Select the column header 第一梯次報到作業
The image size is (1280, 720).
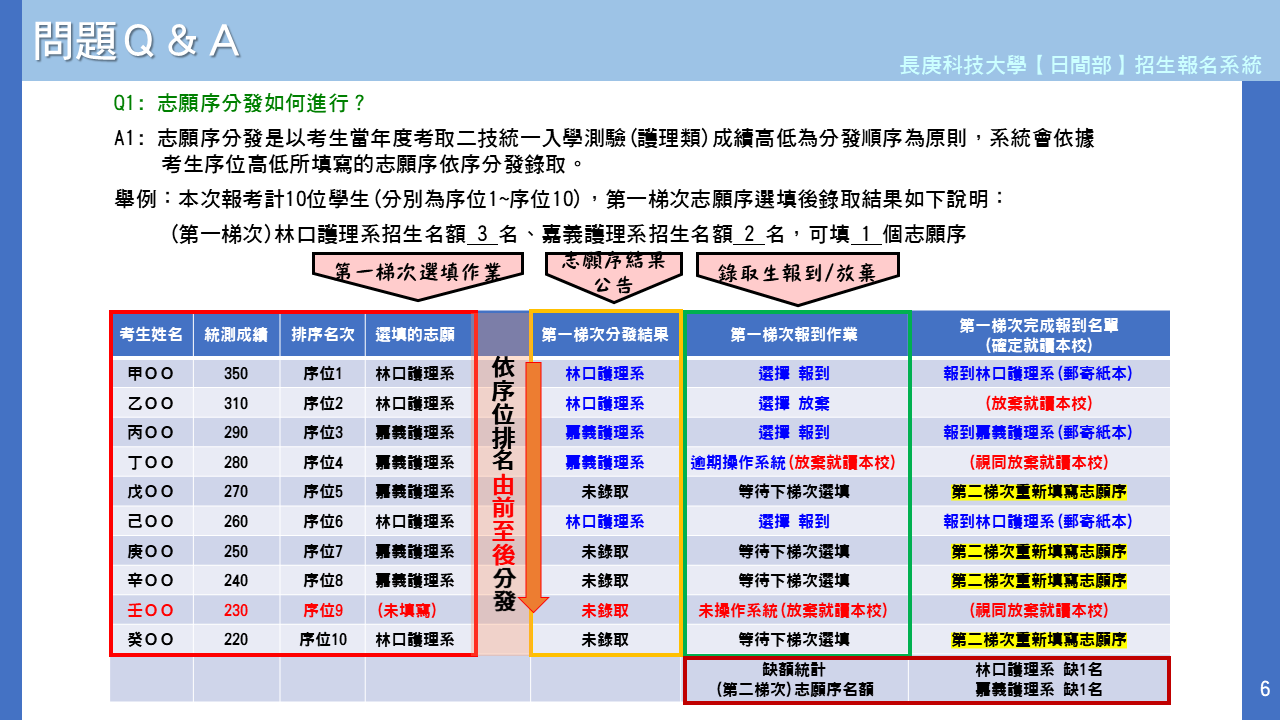click(x=794, y=335)
